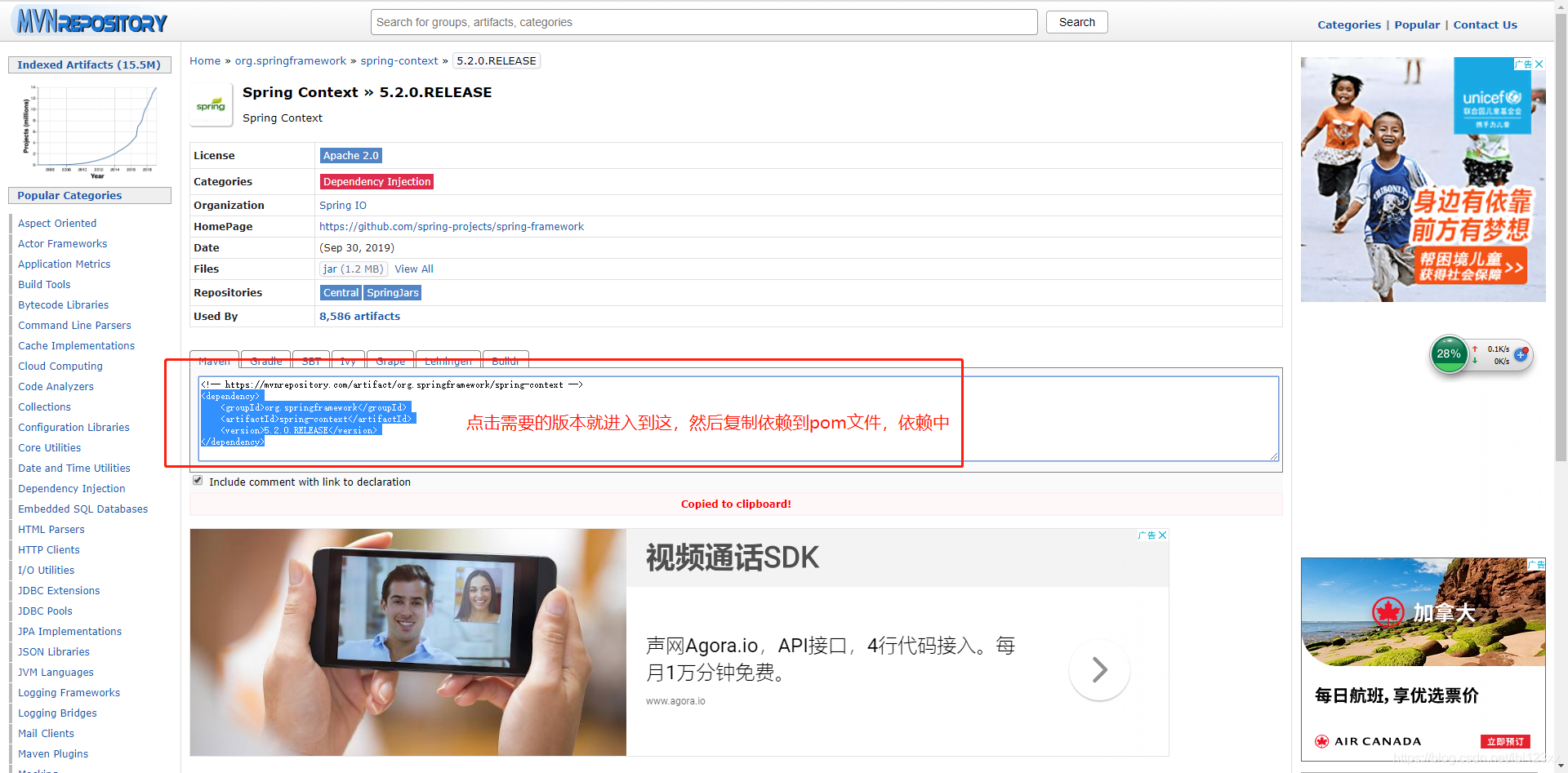
Task: Close the unicef ad with X icon
Action: 1539,64
